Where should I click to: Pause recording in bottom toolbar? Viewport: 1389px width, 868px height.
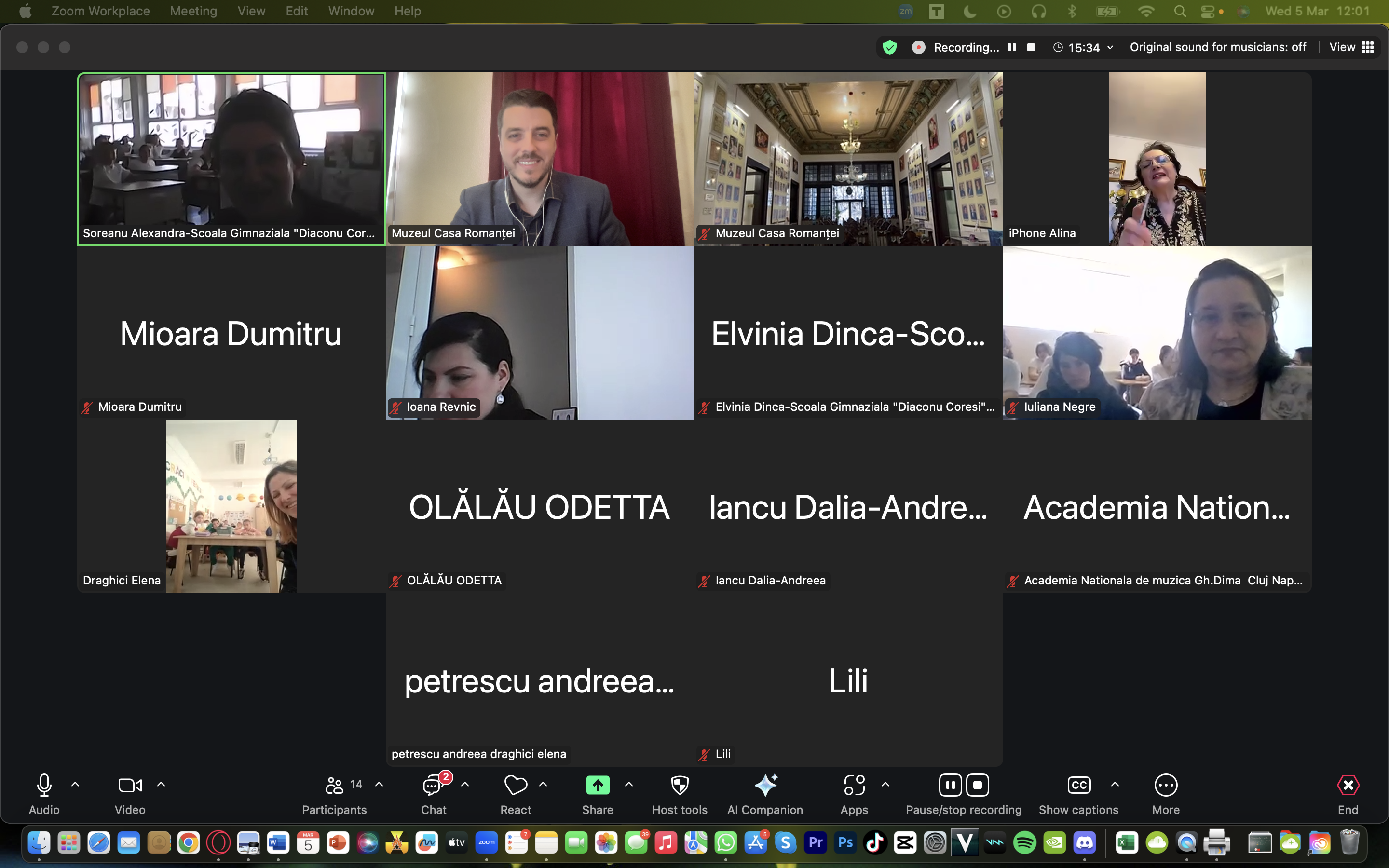[950, 785]
